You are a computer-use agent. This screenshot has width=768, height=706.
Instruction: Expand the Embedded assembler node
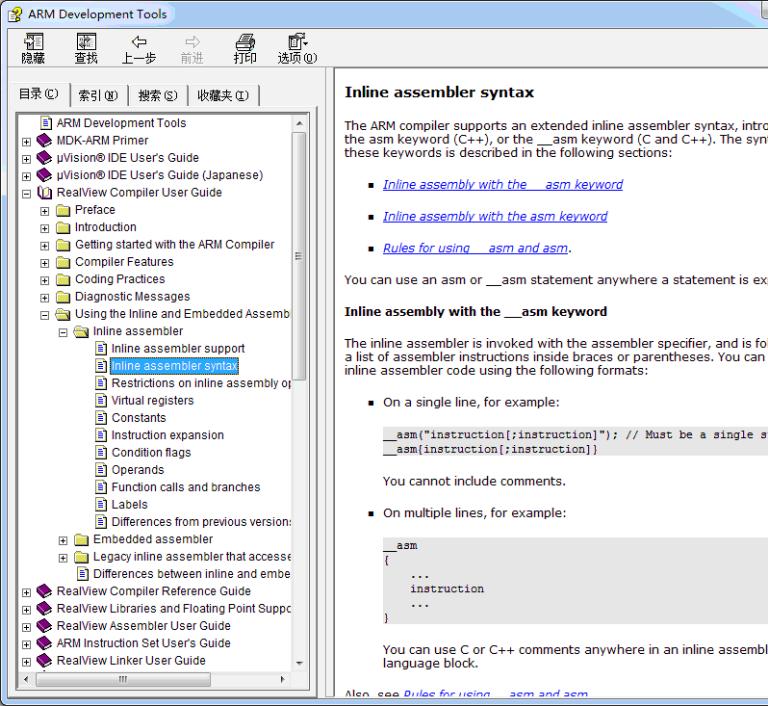(63, 540)
